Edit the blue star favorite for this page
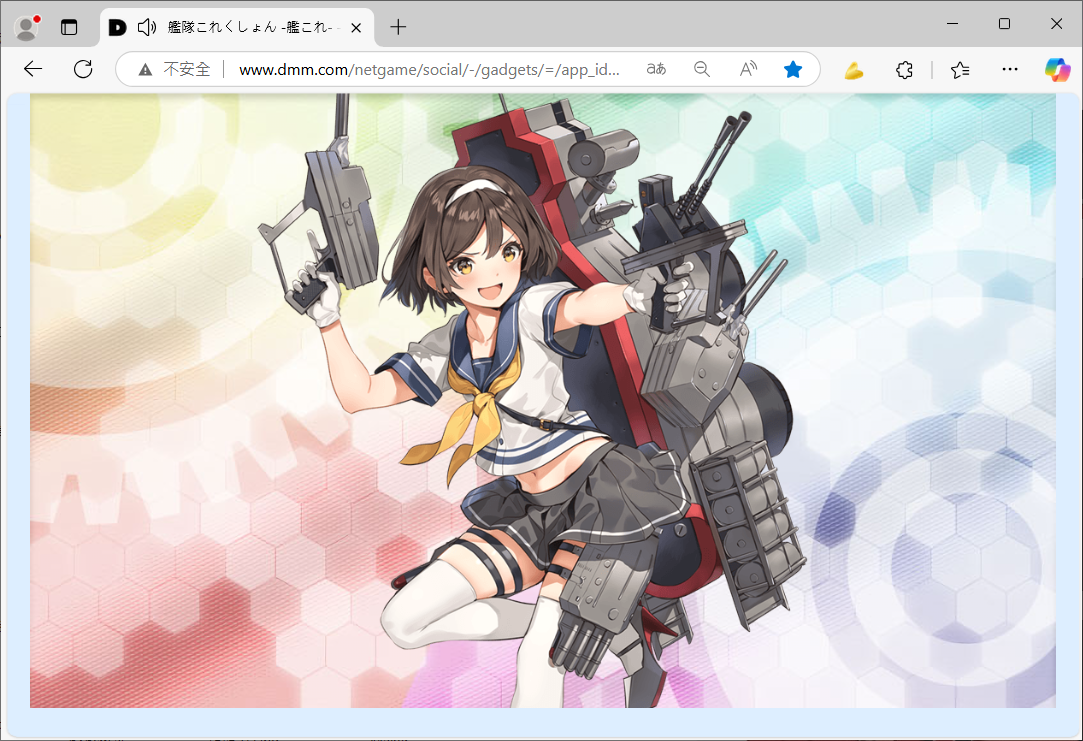This screenshot has width=1083, height=741. tap(793, 69)
